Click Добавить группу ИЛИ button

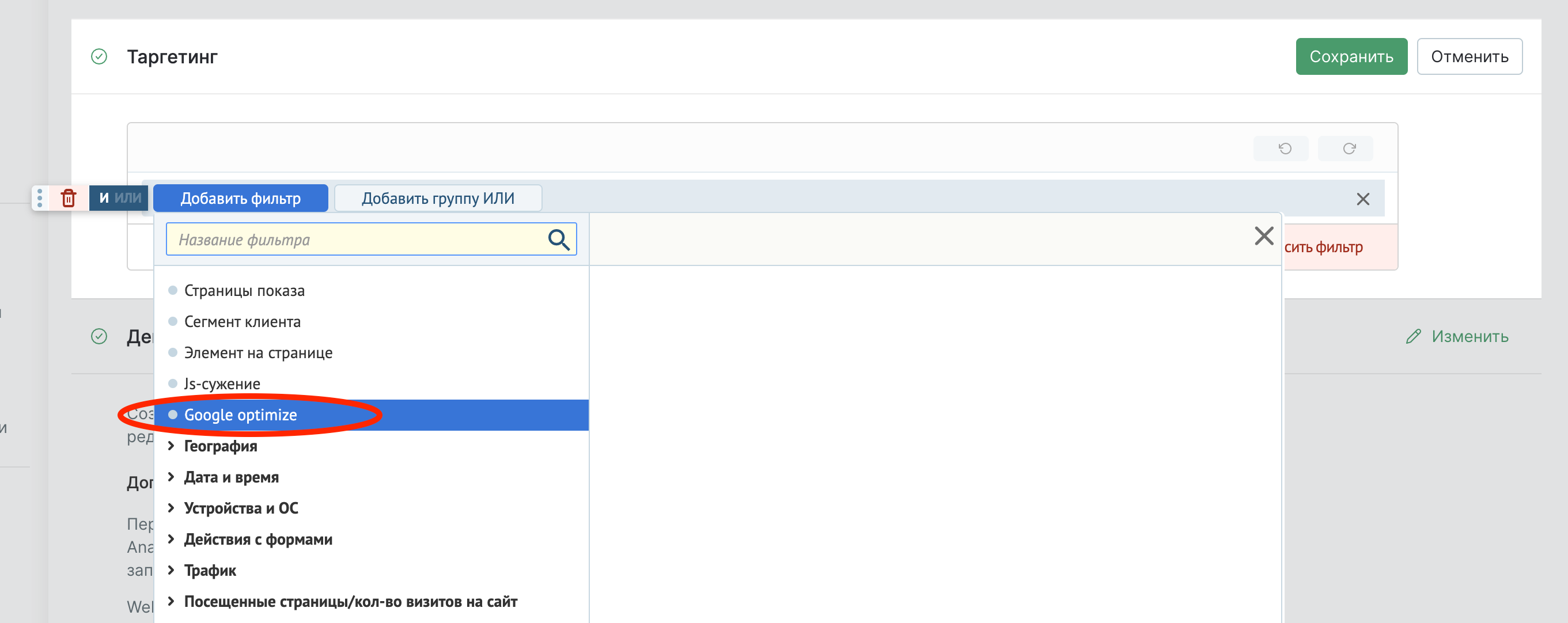pos(438,198)
